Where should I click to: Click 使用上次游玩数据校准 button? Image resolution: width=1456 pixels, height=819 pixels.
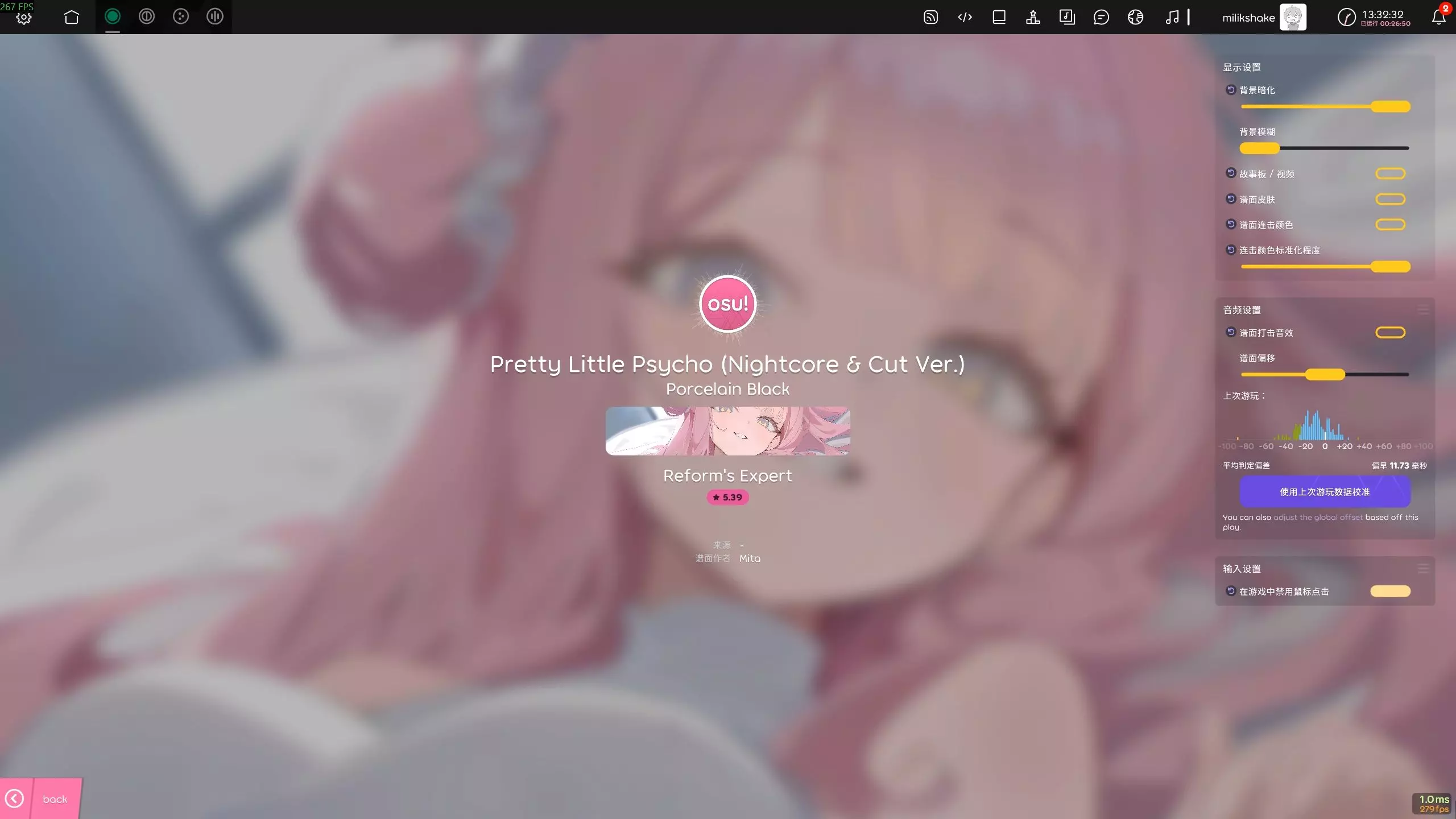pyautogui.click(x=1325, y=492)
